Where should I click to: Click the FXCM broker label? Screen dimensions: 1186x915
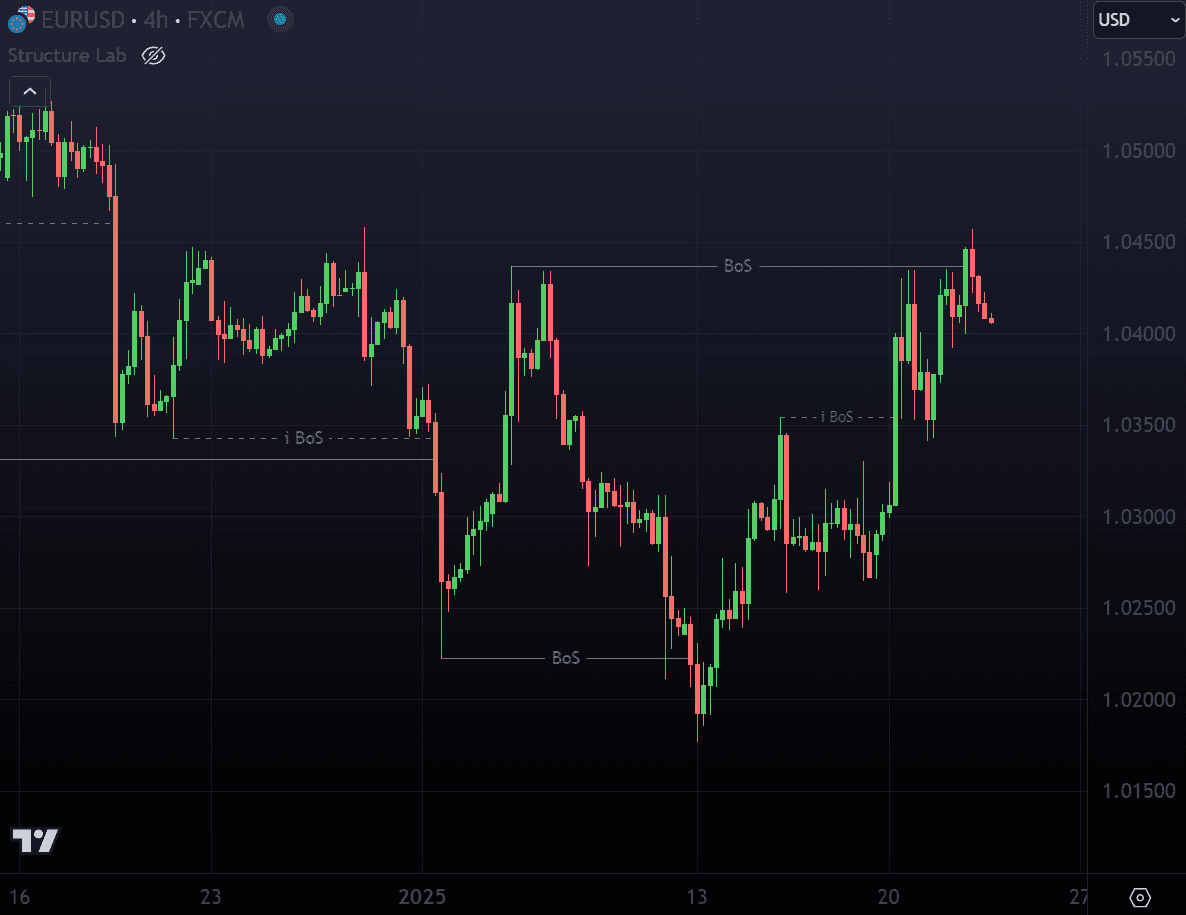216,20
